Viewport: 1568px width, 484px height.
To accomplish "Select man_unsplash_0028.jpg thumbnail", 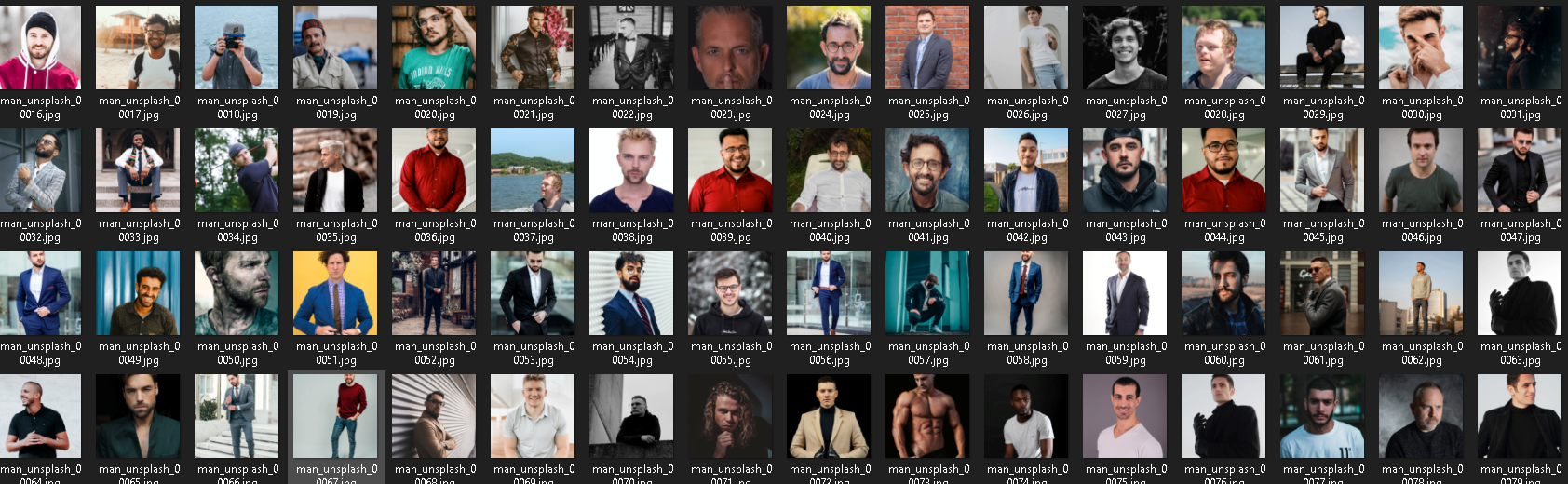I will [1223, 47].
